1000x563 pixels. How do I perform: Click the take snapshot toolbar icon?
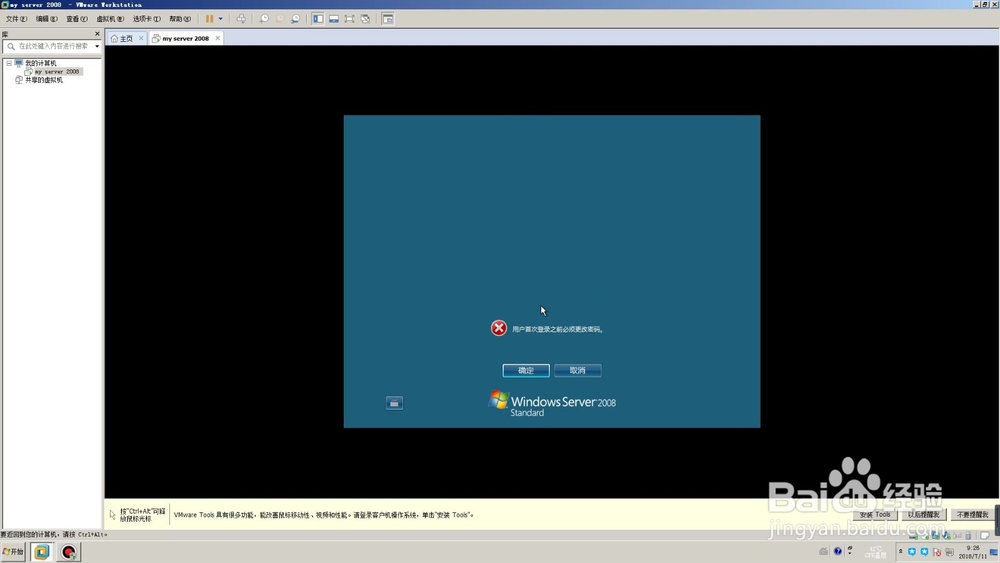(x=264, y=19)
